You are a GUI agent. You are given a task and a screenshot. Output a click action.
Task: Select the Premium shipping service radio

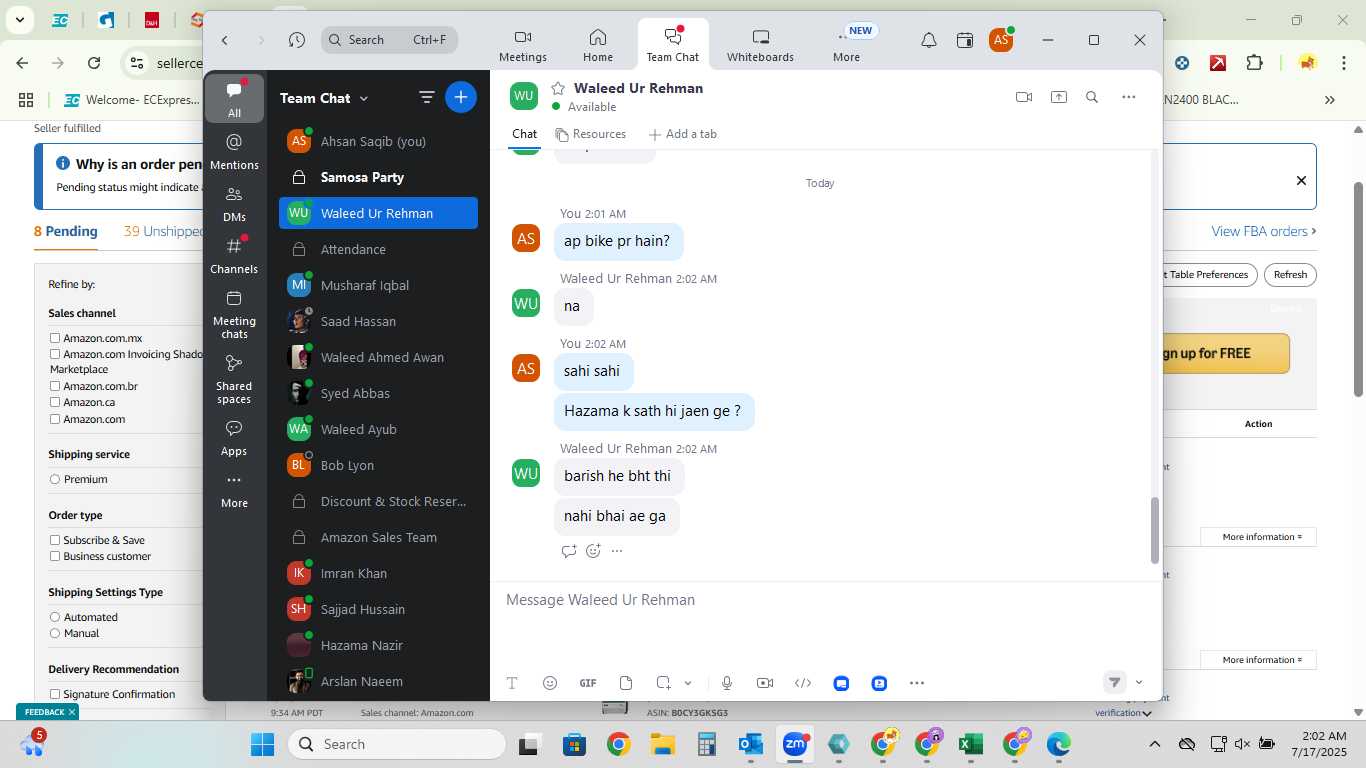[x=55, y=479]
